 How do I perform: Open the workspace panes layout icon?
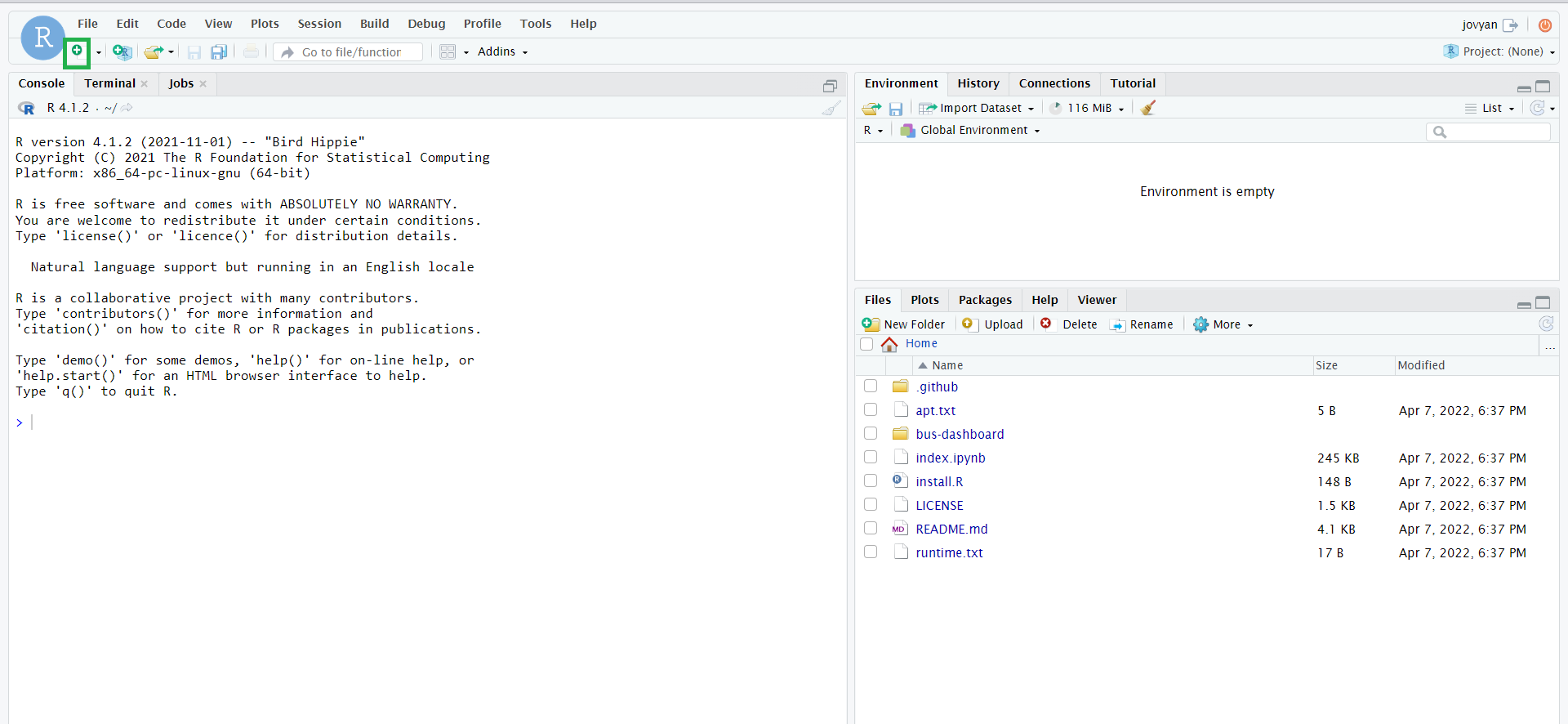click(x=448, y=52)
